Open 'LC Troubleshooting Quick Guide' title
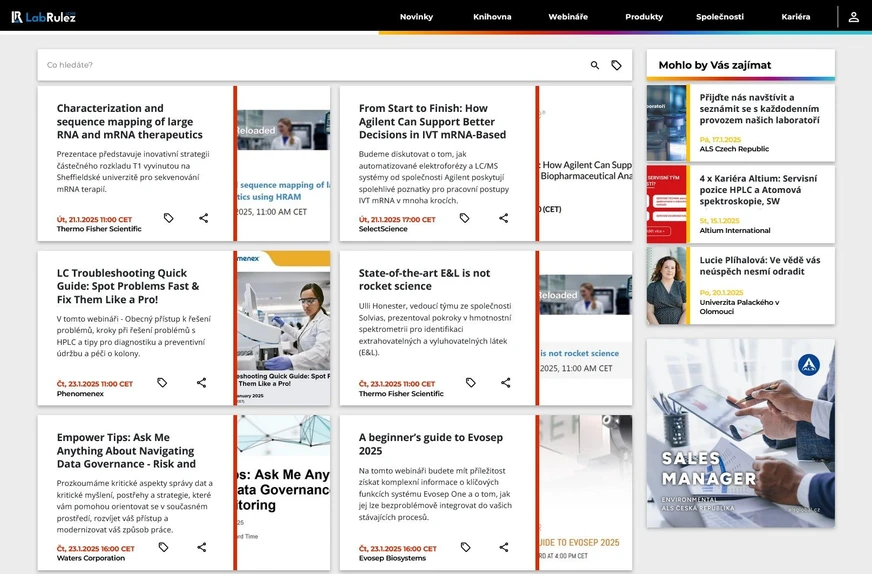The height and width of the screenshot is (574, 872). coord(128,286)
